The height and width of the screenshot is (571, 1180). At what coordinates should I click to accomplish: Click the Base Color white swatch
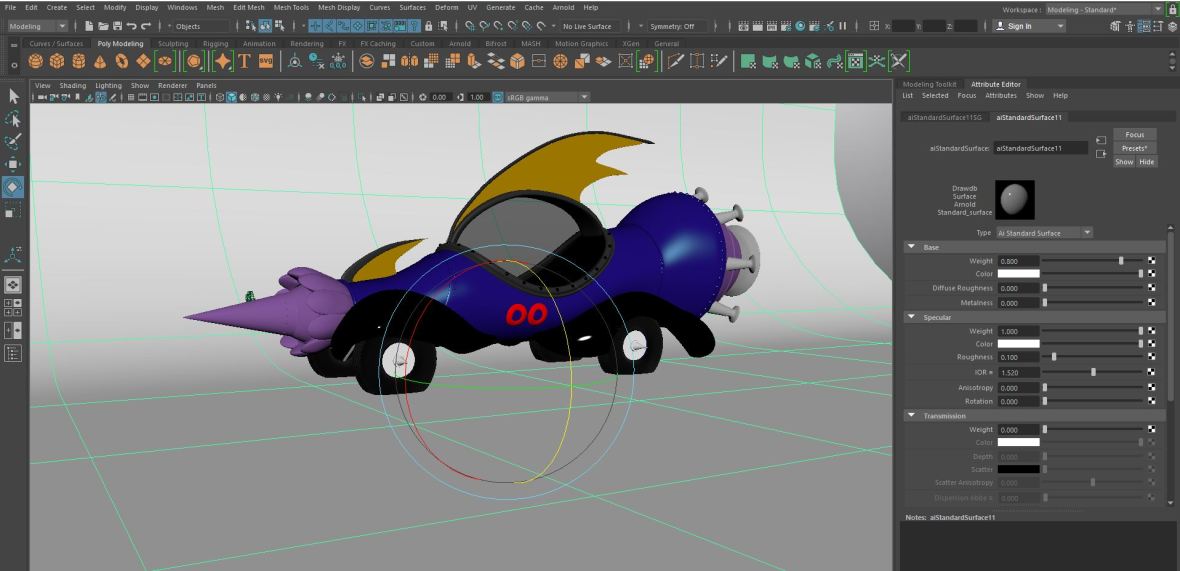coord(1018,273)
